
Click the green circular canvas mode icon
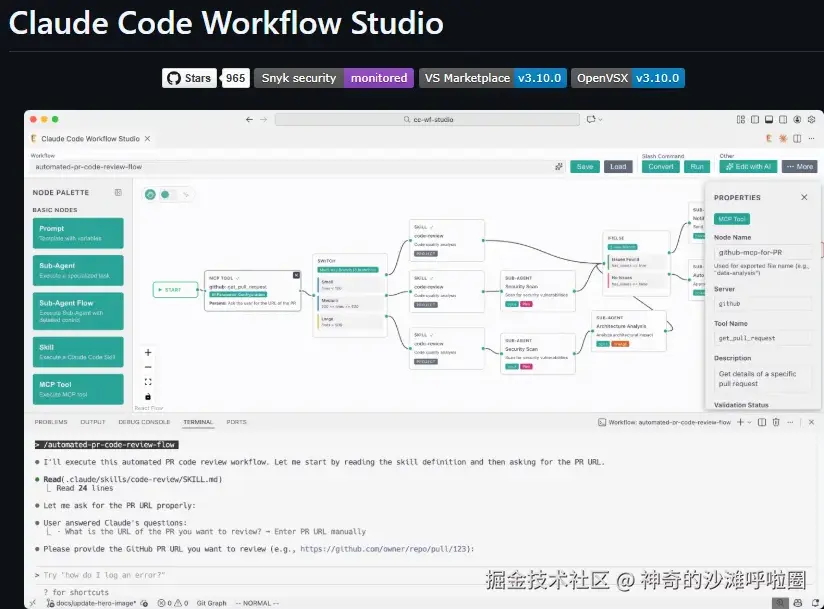pyautogui.click(x=150, y=194)
